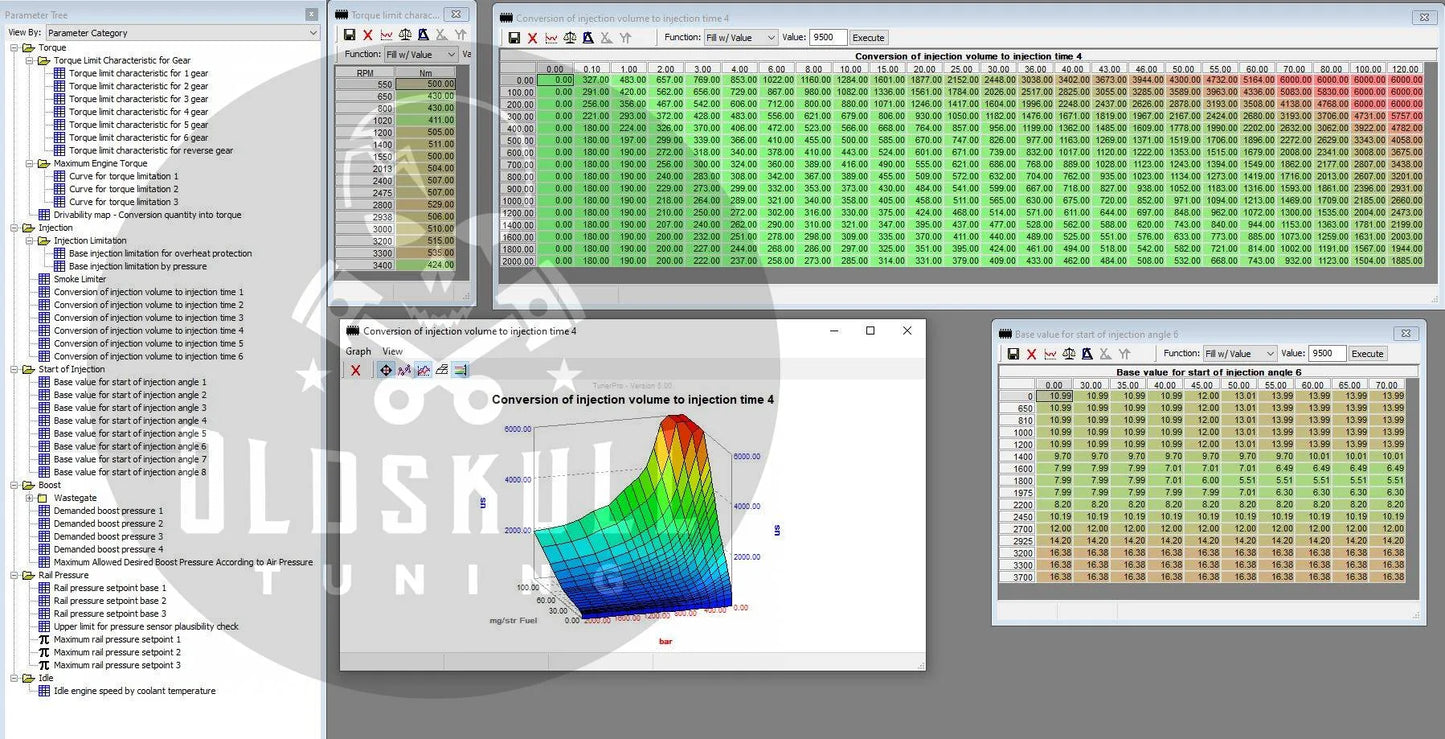This screenshot has height=739, width=1445.
Task: Click scales compare icon in injection angle 6 toolbar
Action: coord(1069,354)
